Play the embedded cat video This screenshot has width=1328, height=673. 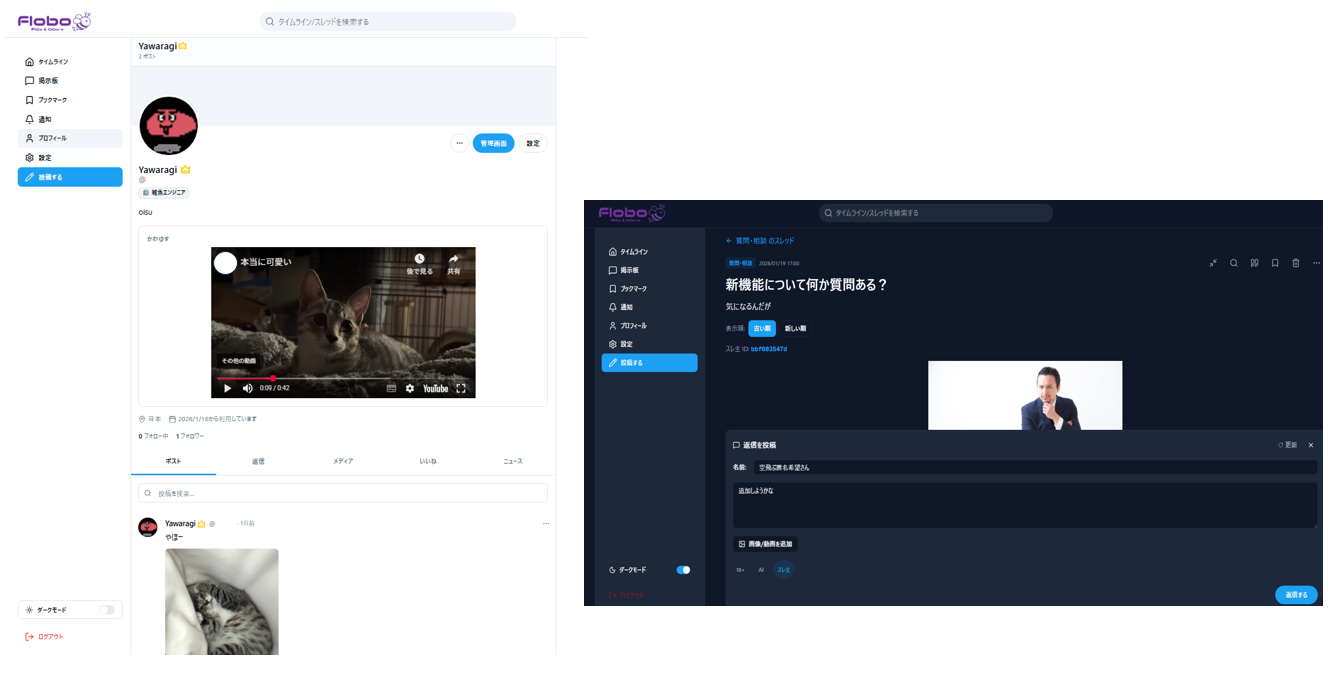tap(228, 388)
